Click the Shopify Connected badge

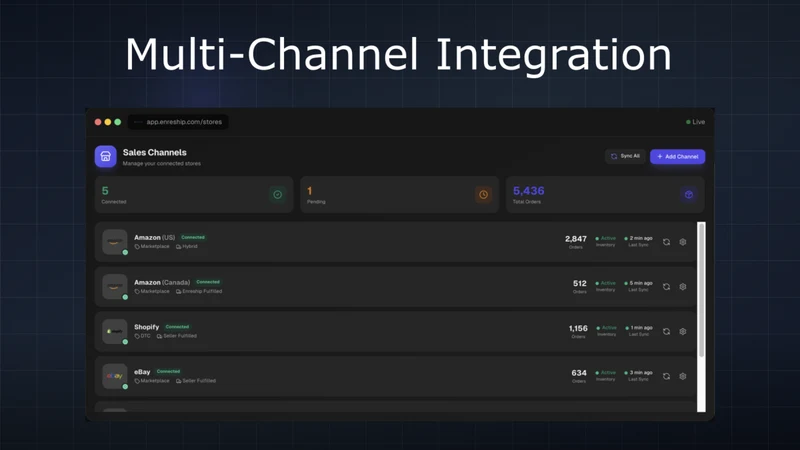tap(178, 327)
